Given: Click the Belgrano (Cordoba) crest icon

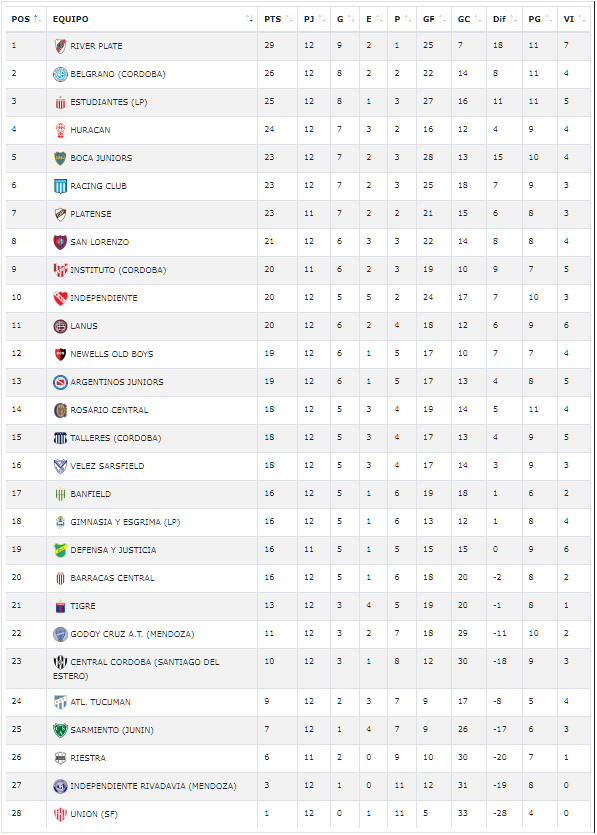Looking at the screenshot, I should coord(60,74).
